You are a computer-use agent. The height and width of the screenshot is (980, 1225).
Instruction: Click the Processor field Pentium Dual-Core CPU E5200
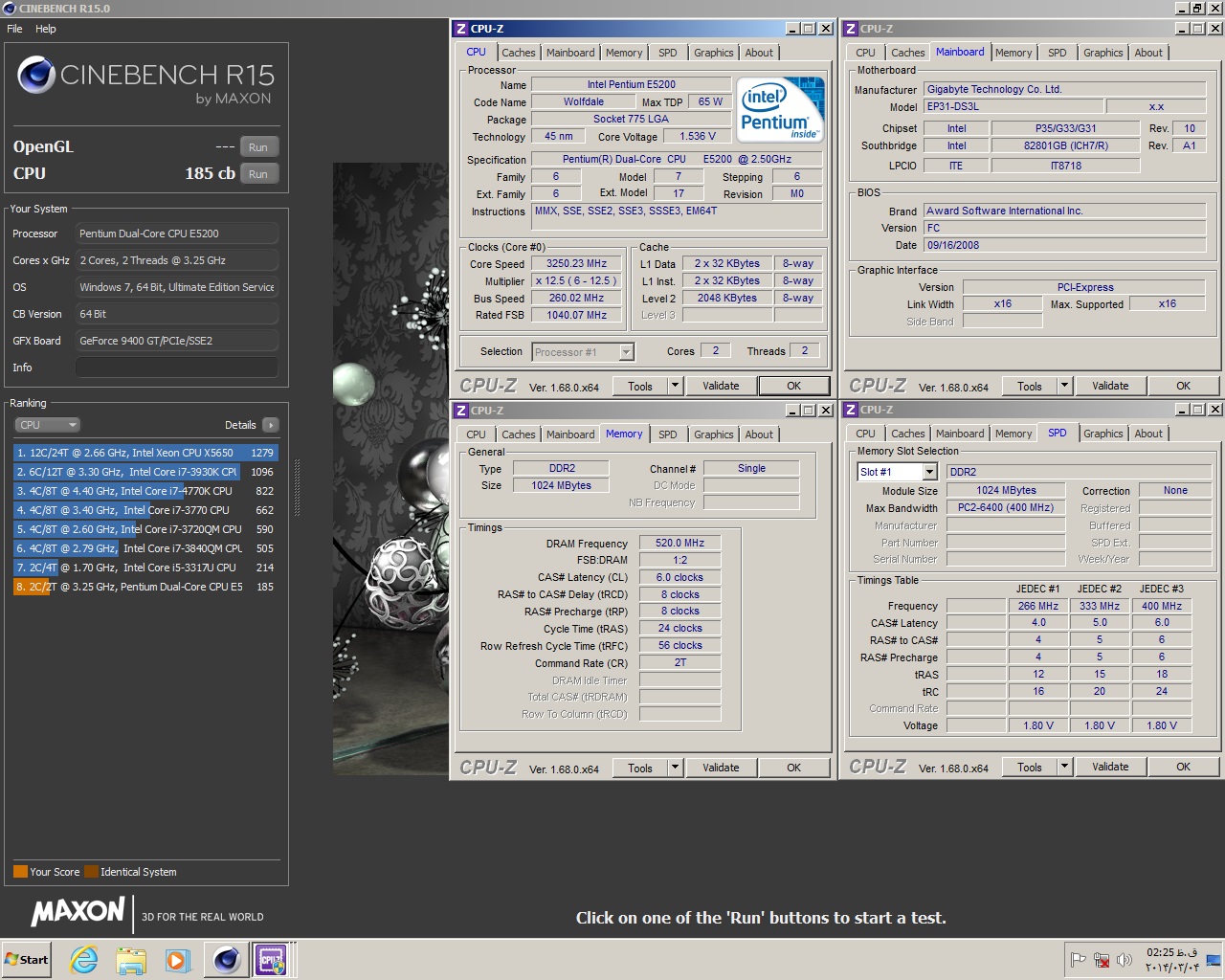tap(176, 234)
